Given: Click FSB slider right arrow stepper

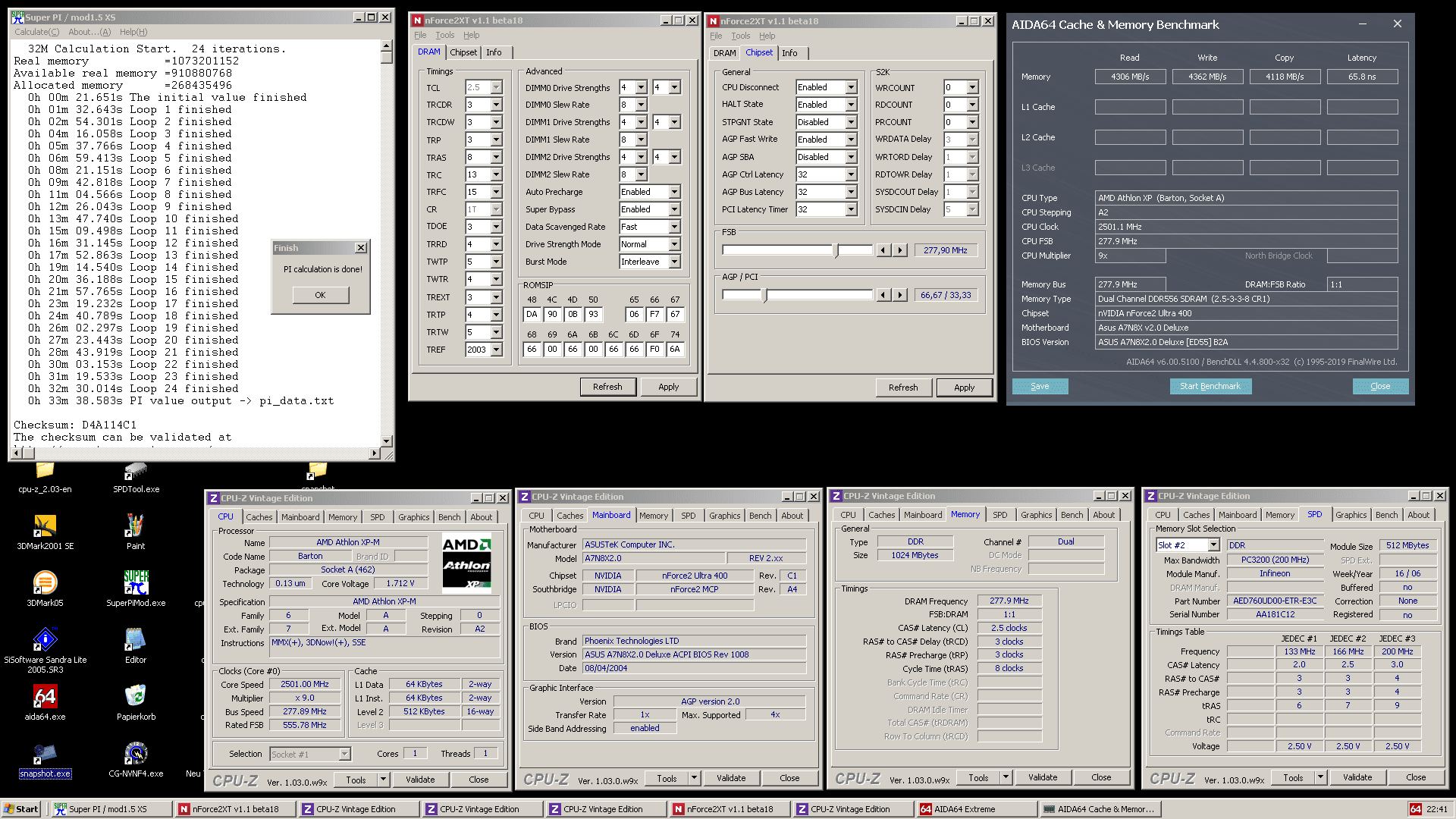Looking at the screenshot, I should pyautogui.click(x=900, y=250).
